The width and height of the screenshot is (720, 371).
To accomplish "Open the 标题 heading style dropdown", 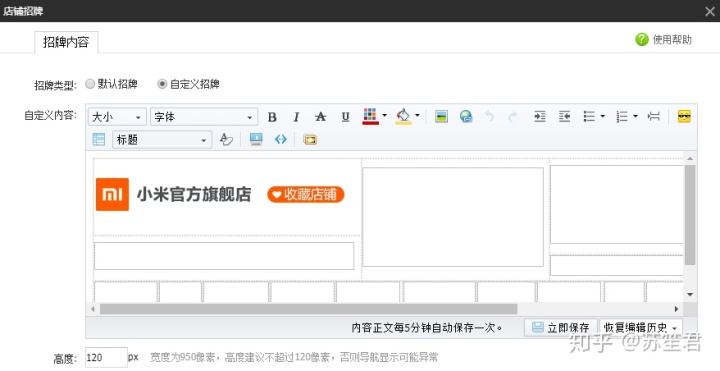I will 162,140.
